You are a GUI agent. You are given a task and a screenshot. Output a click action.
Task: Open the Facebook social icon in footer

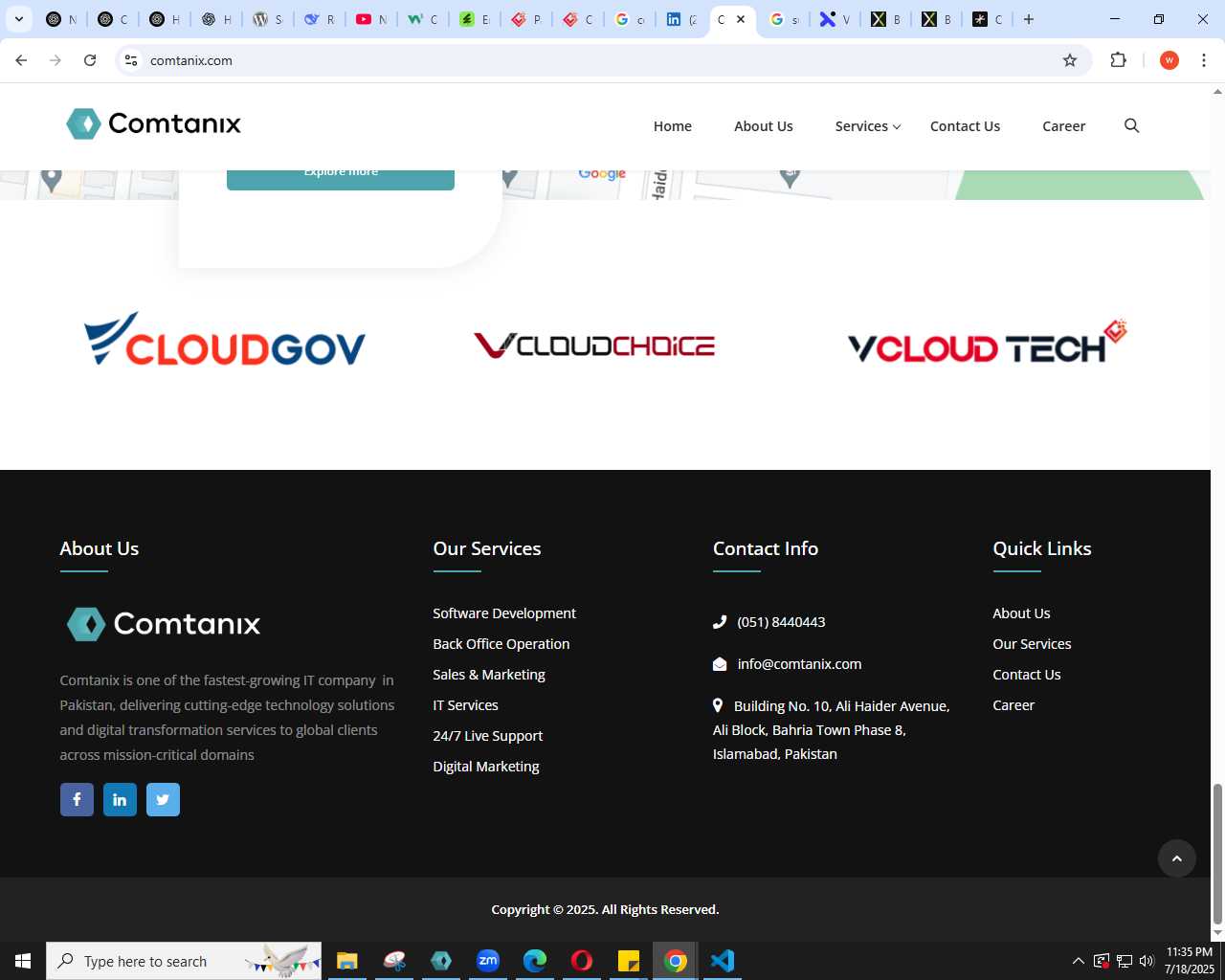point(77,799)
